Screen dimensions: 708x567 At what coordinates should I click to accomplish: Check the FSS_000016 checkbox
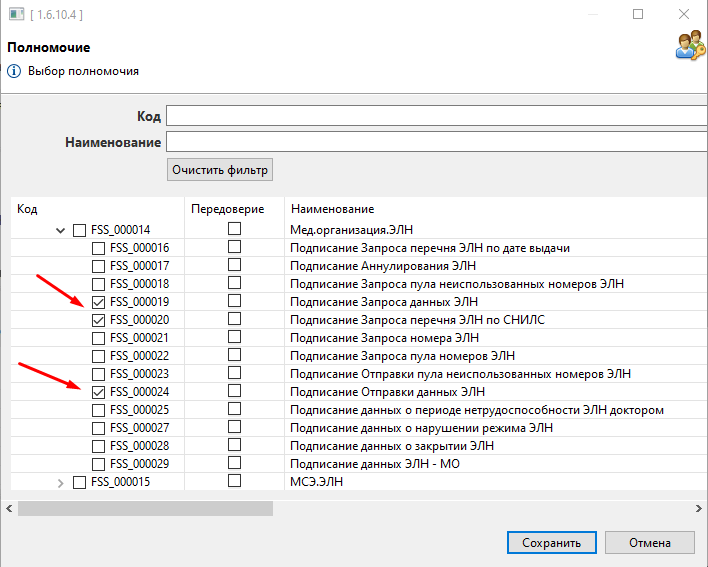(x=98, y=248)
